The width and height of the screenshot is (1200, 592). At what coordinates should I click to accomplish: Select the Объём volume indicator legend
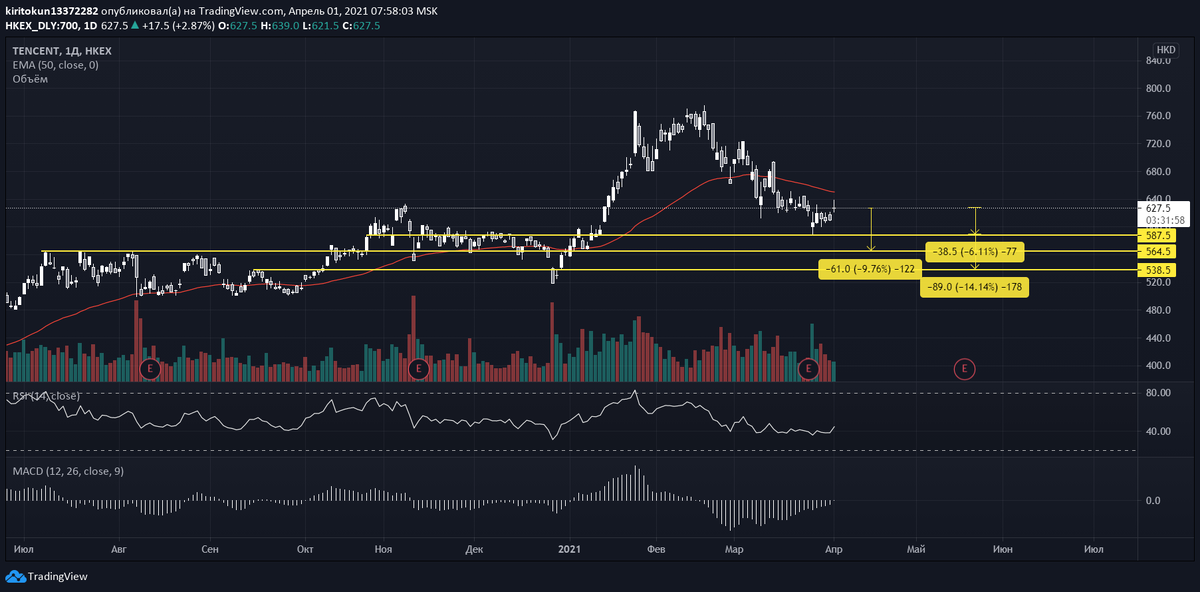coord(32,78)
